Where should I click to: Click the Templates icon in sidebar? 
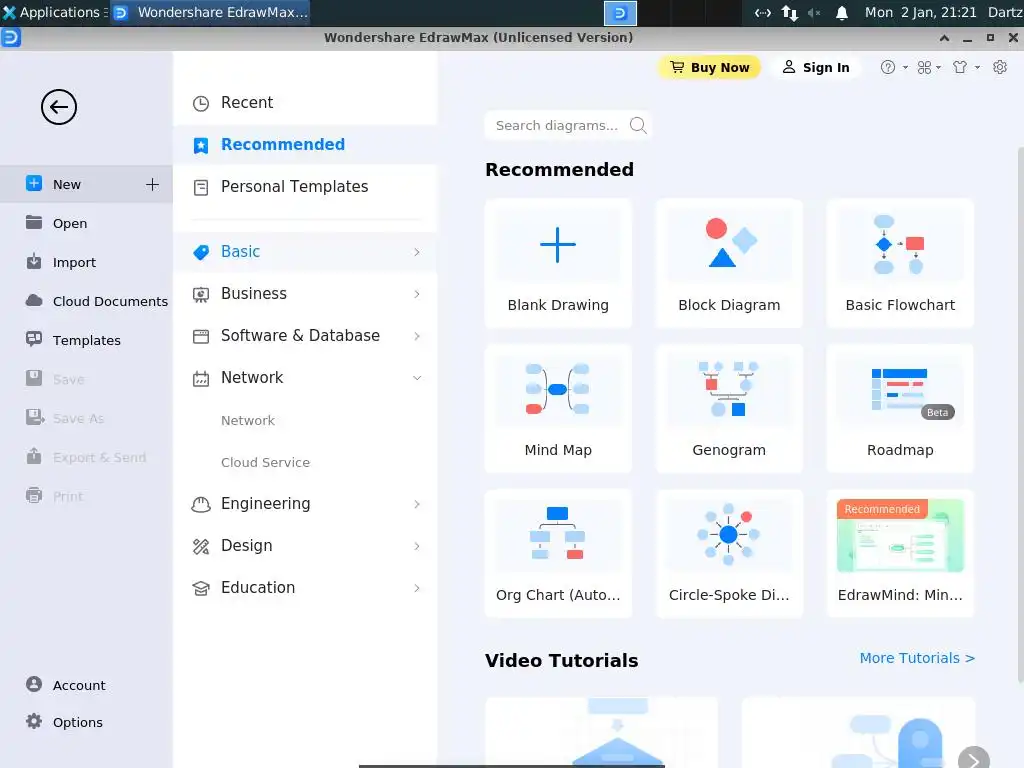click(34, 339)
